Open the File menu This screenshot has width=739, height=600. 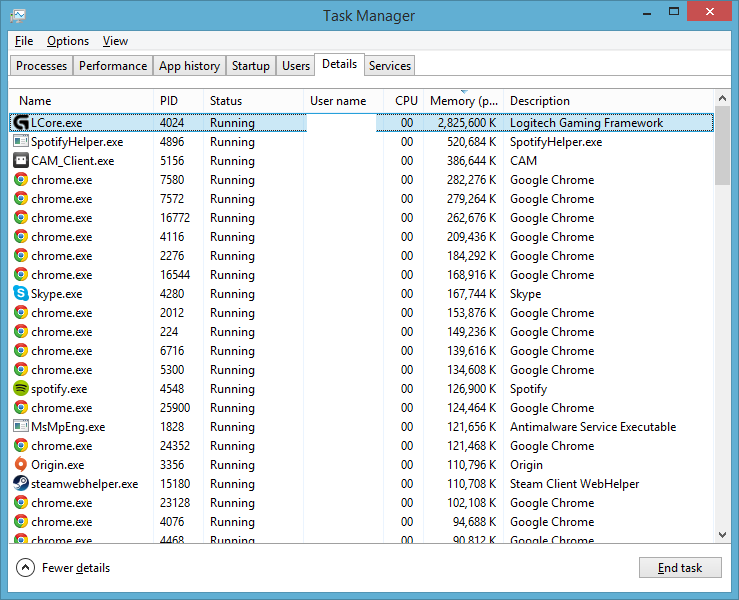point(24,41)
